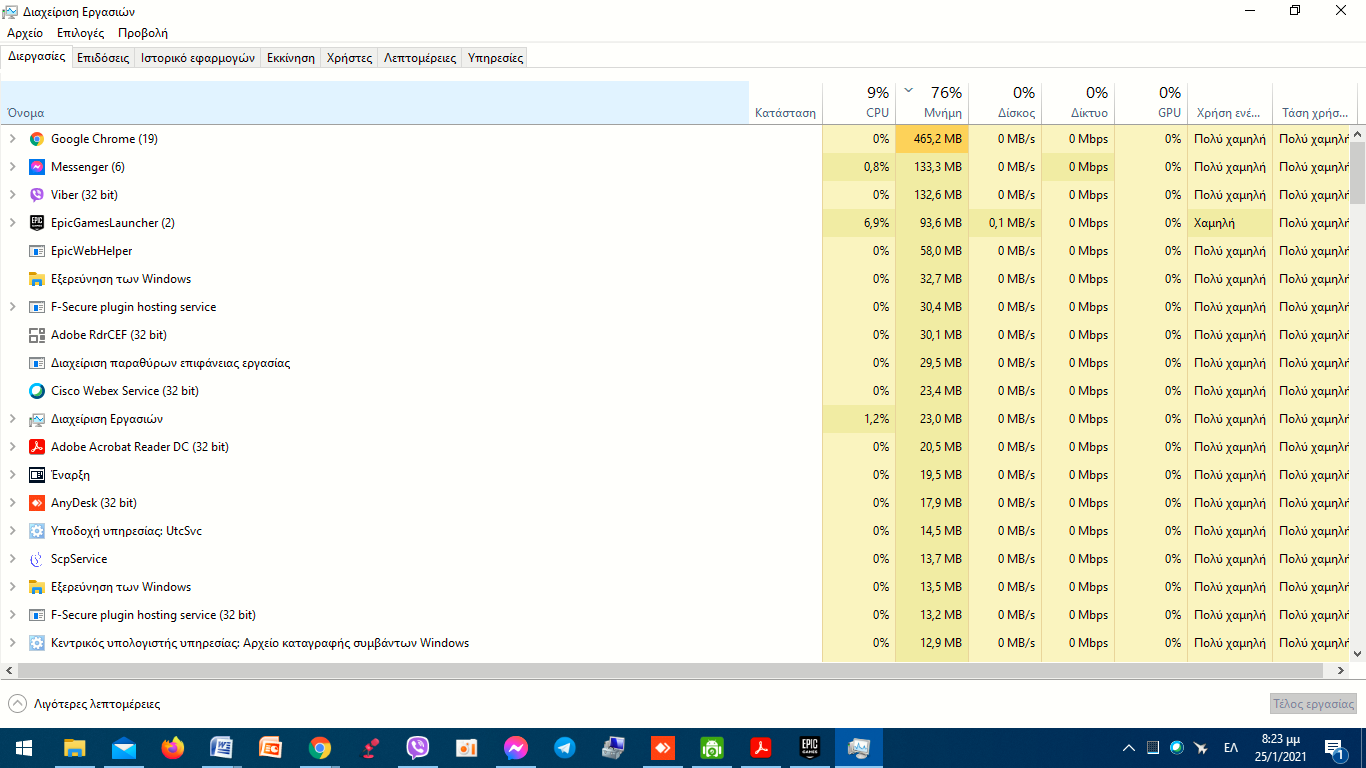Click the Adobe RdrCEF row icon
The image size is (1366, 768).
tap(37, 335)
